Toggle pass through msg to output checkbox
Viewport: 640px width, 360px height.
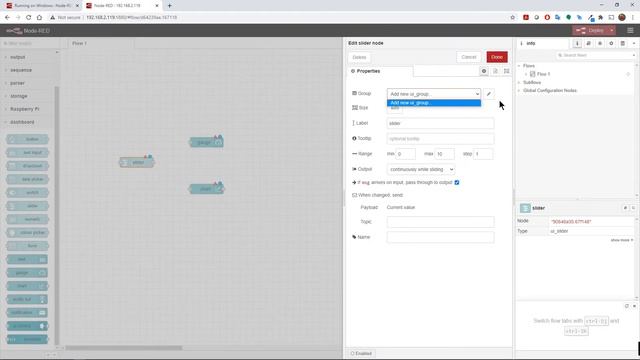point(457,182)
